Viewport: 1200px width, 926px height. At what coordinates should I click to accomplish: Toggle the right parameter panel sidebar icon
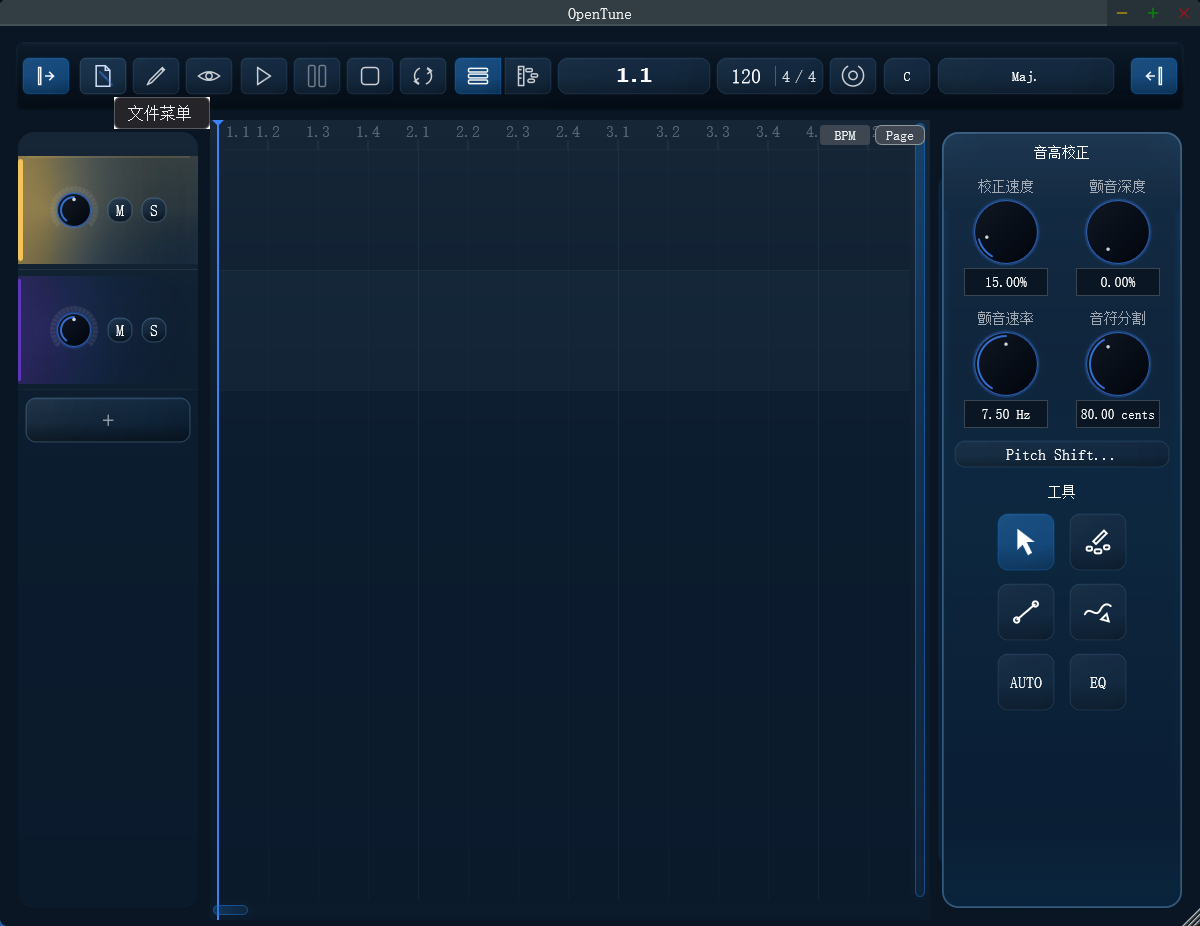pos(1154,76)
